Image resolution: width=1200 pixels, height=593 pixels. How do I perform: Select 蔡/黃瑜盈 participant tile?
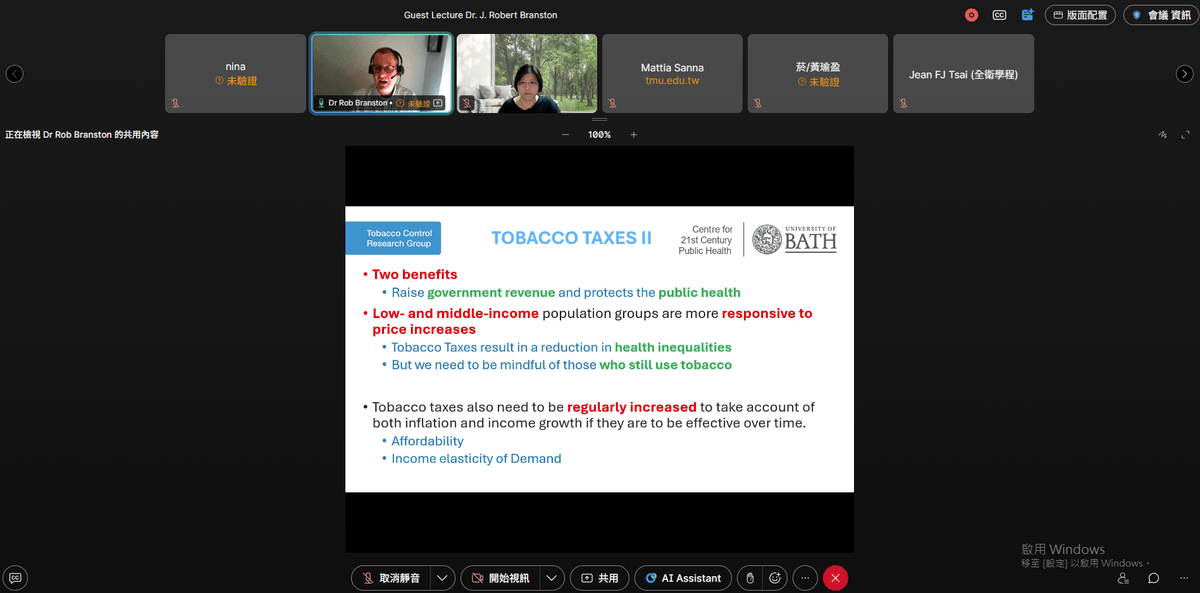[818, 73]
